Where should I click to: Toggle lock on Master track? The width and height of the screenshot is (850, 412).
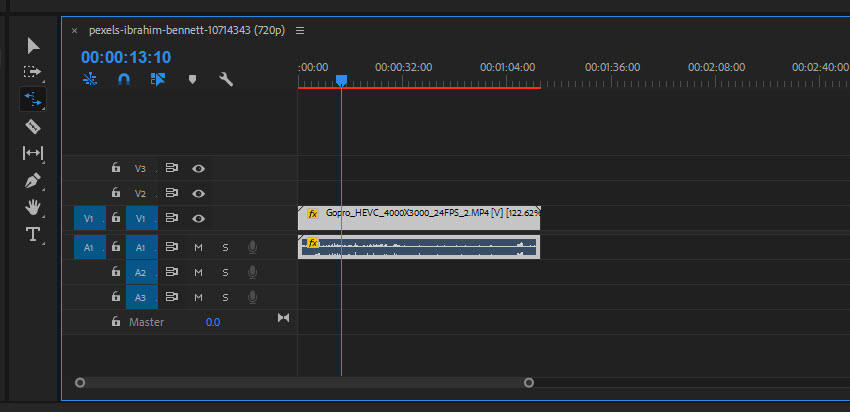(x=115, y=321)
